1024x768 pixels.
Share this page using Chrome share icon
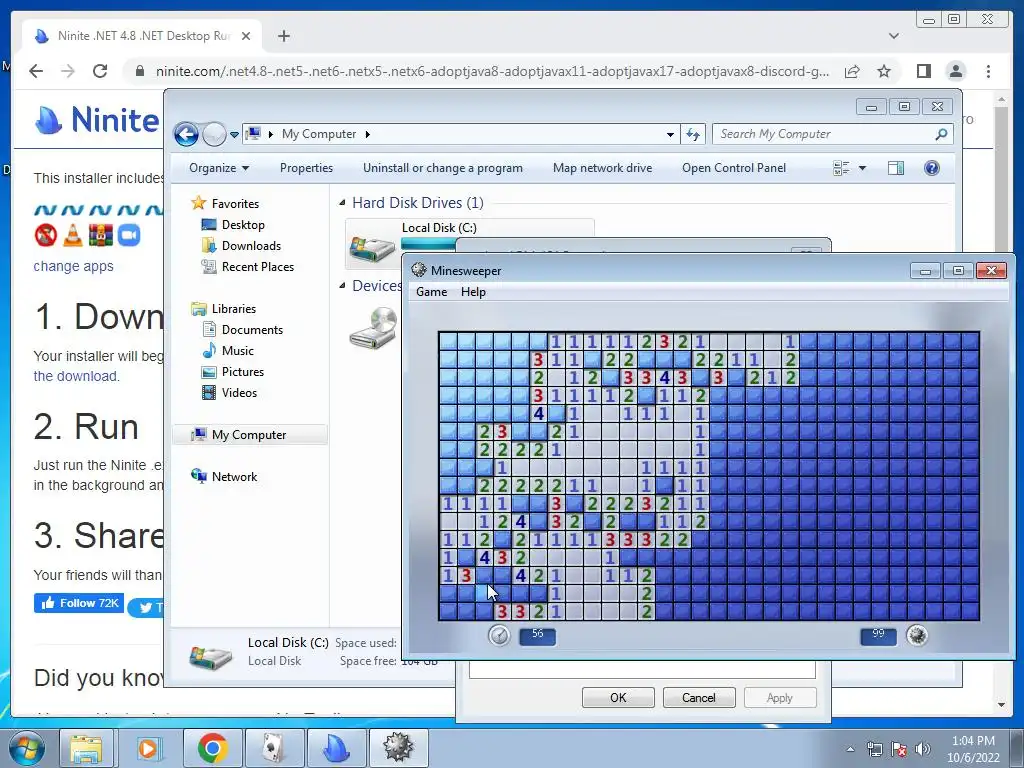click(x=852, y=71)
